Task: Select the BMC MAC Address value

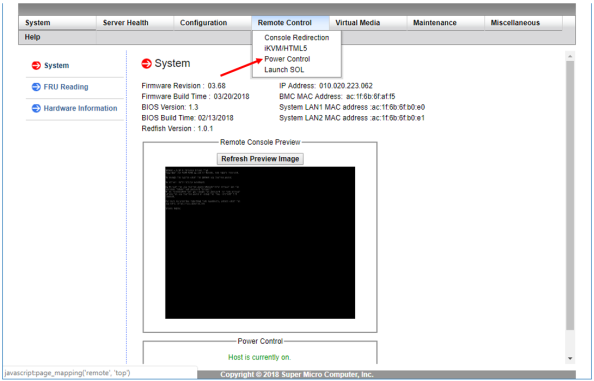Action: tap(370, 96)
